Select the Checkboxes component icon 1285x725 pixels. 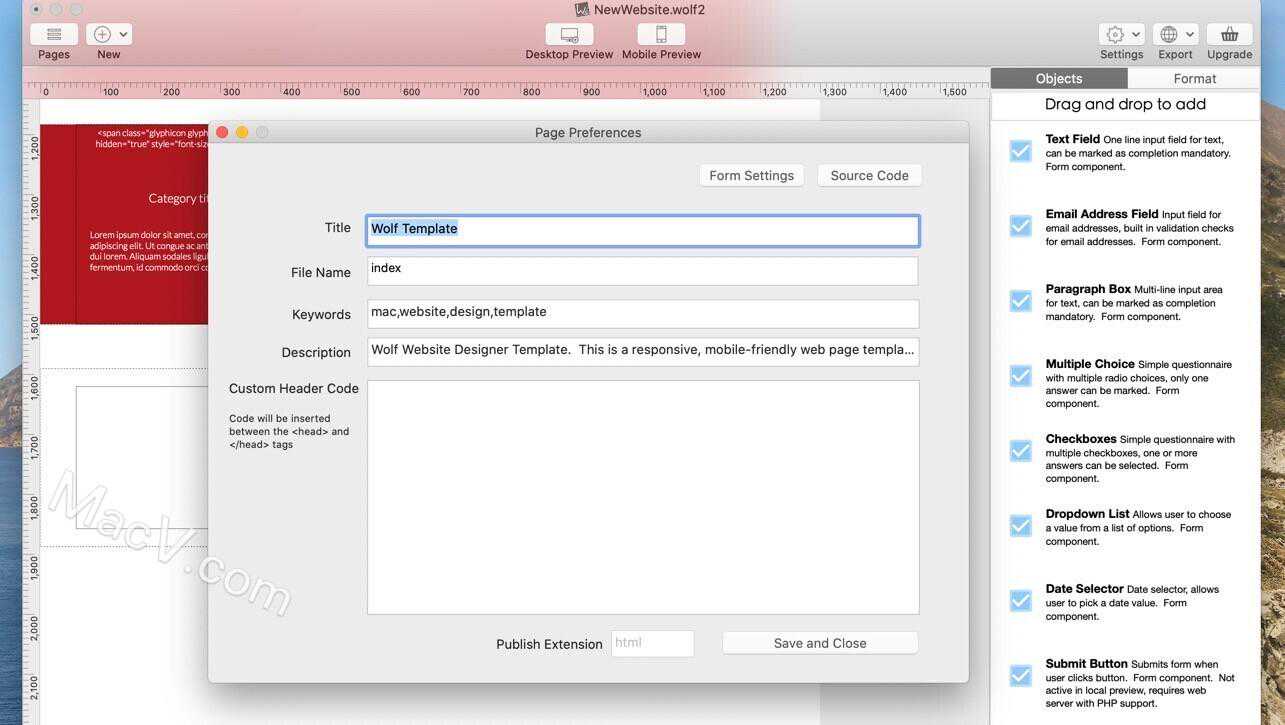coord(1020,451)
